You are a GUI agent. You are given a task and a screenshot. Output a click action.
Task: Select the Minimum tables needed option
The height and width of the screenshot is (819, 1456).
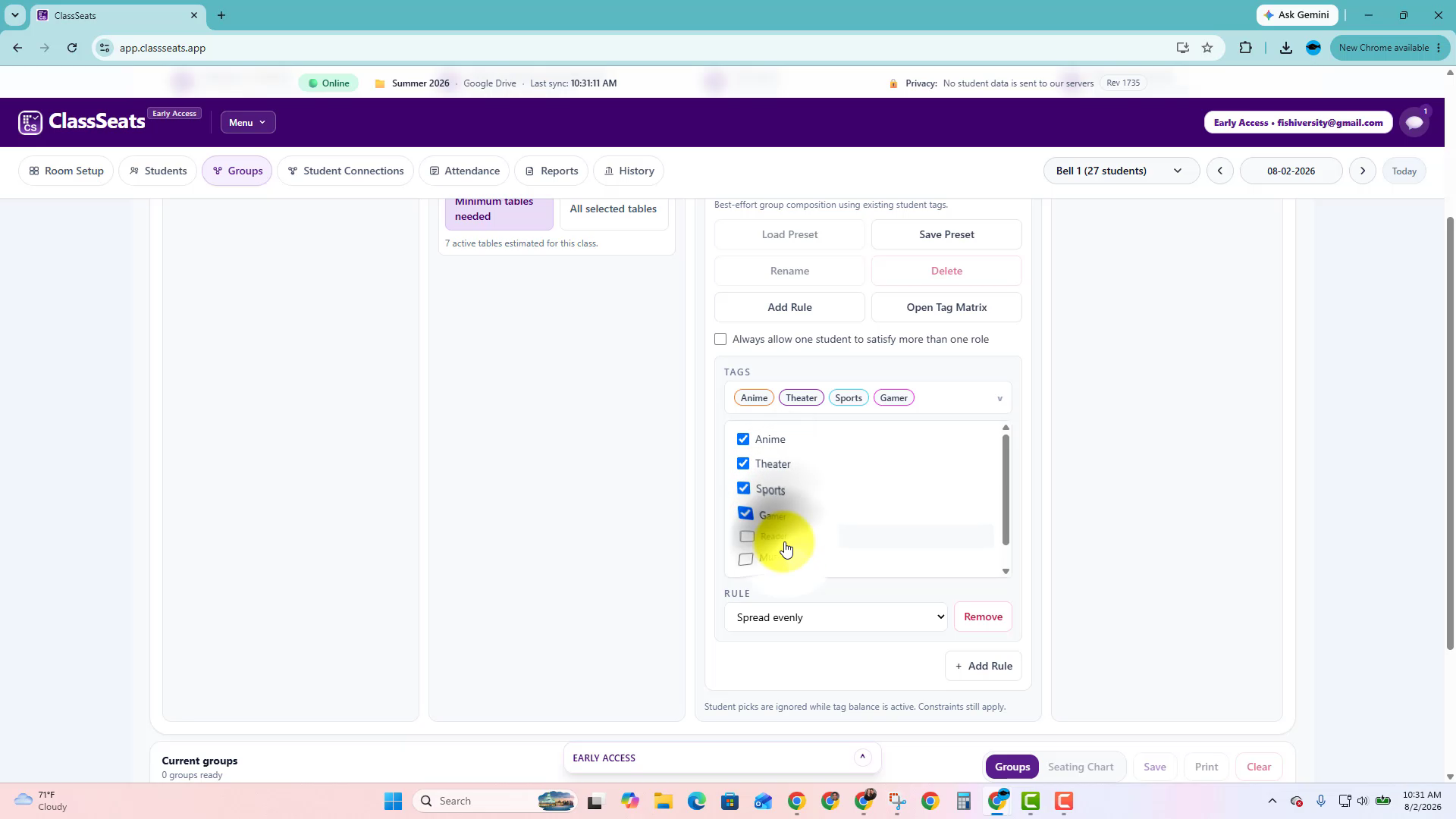tap(499, 209)
